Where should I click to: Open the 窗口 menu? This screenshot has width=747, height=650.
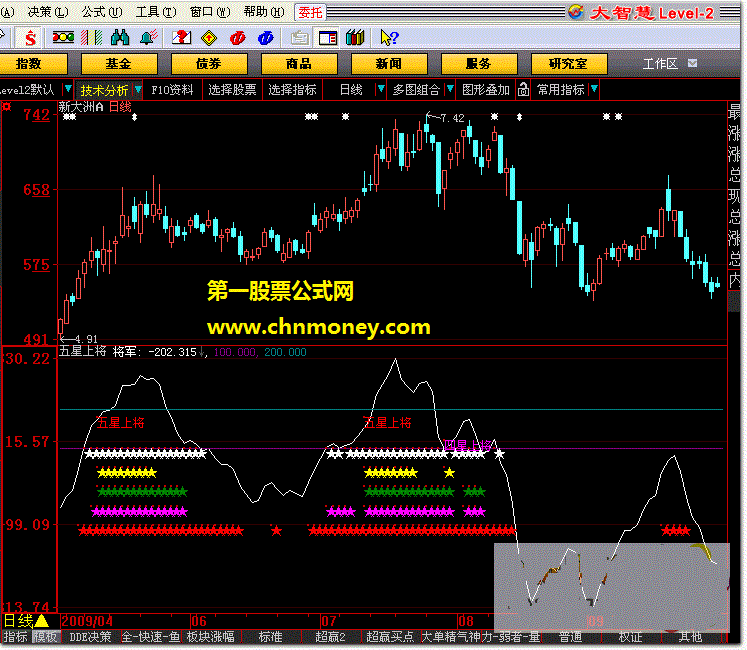click(x=210, y=12)
